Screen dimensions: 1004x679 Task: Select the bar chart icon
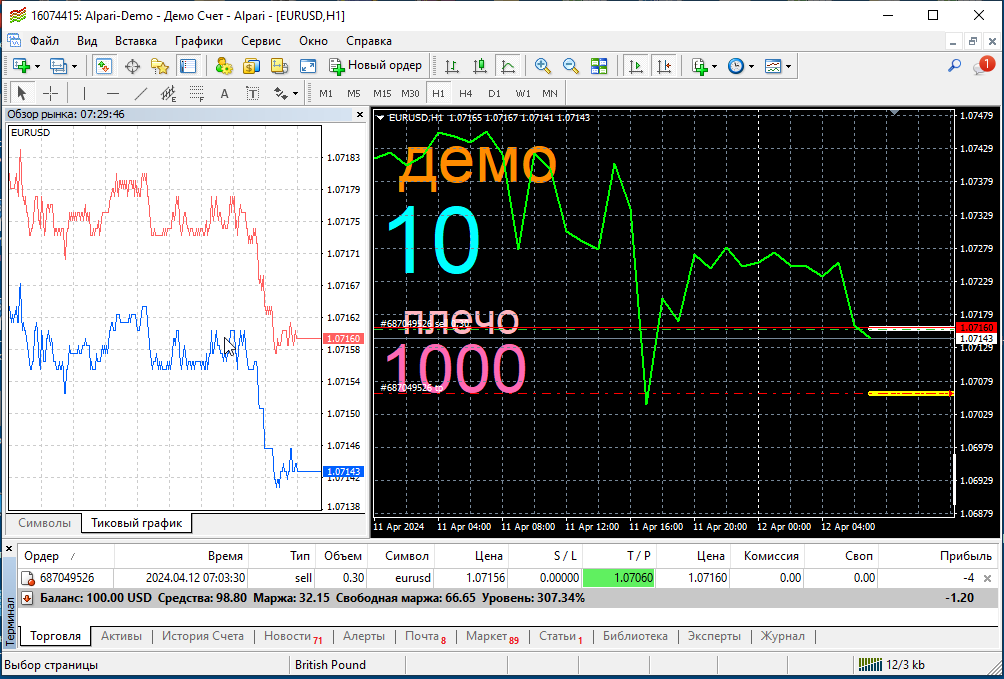452,66
